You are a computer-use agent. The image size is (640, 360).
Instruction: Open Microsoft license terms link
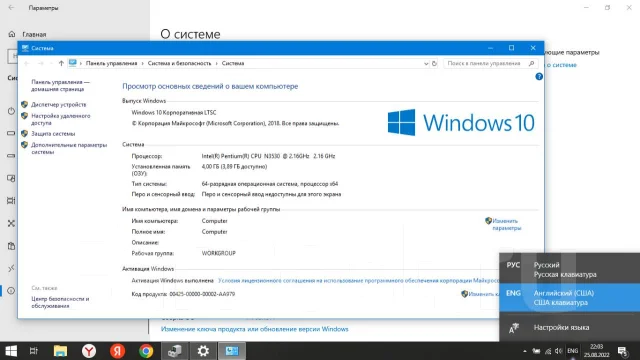coord(358,280)
